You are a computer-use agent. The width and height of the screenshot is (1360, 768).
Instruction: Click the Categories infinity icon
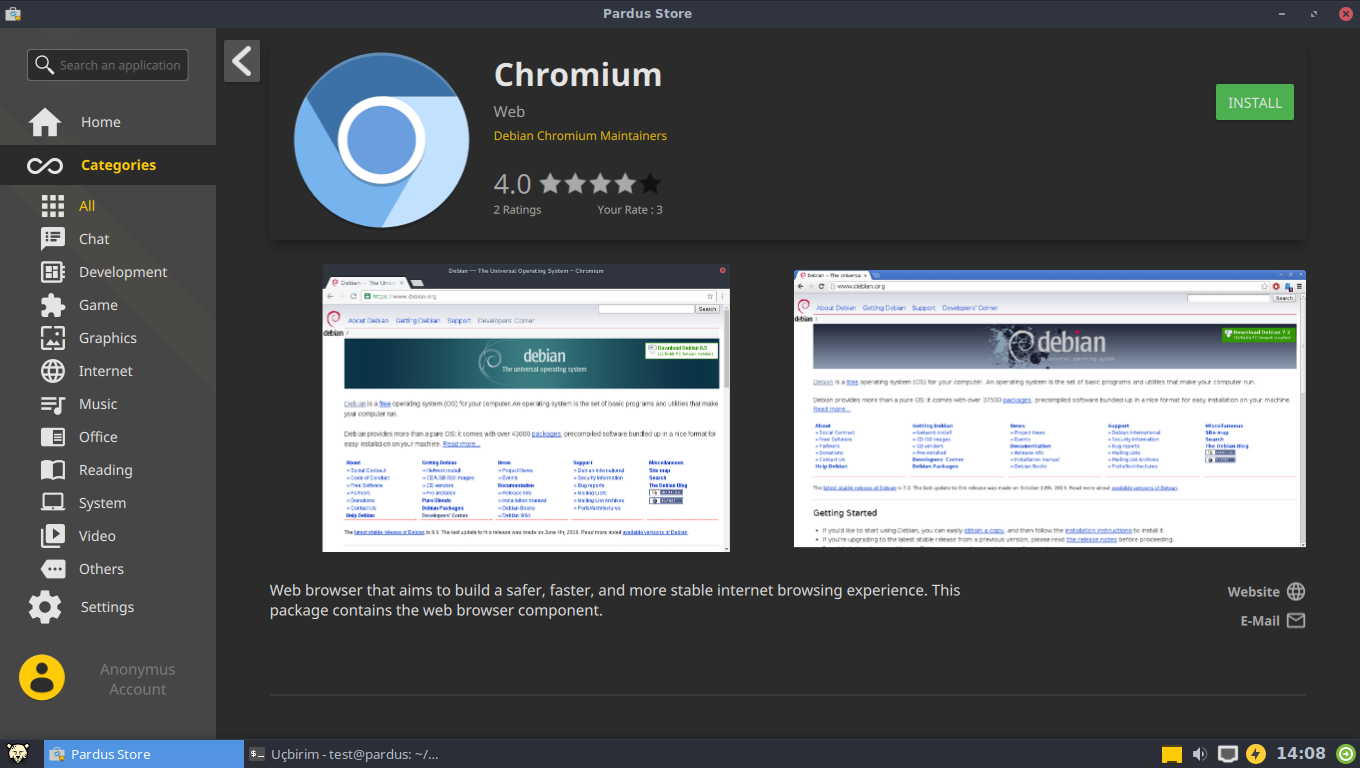tap(45, 165)
